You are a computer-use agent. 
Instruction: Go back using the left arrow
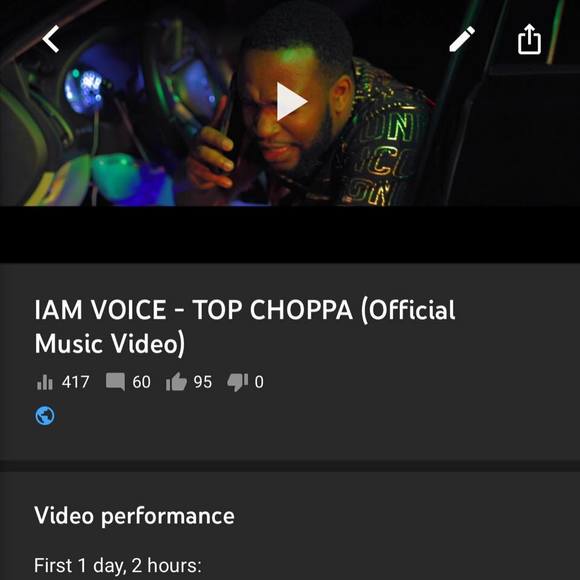click(51, 39)
